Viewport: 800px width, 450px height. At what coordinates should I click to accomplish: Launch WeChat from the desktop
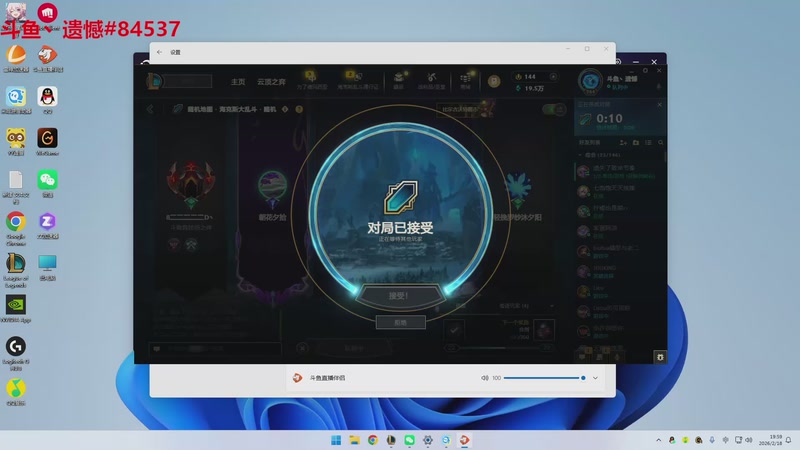pyautogui.click(x=47, y=183)
